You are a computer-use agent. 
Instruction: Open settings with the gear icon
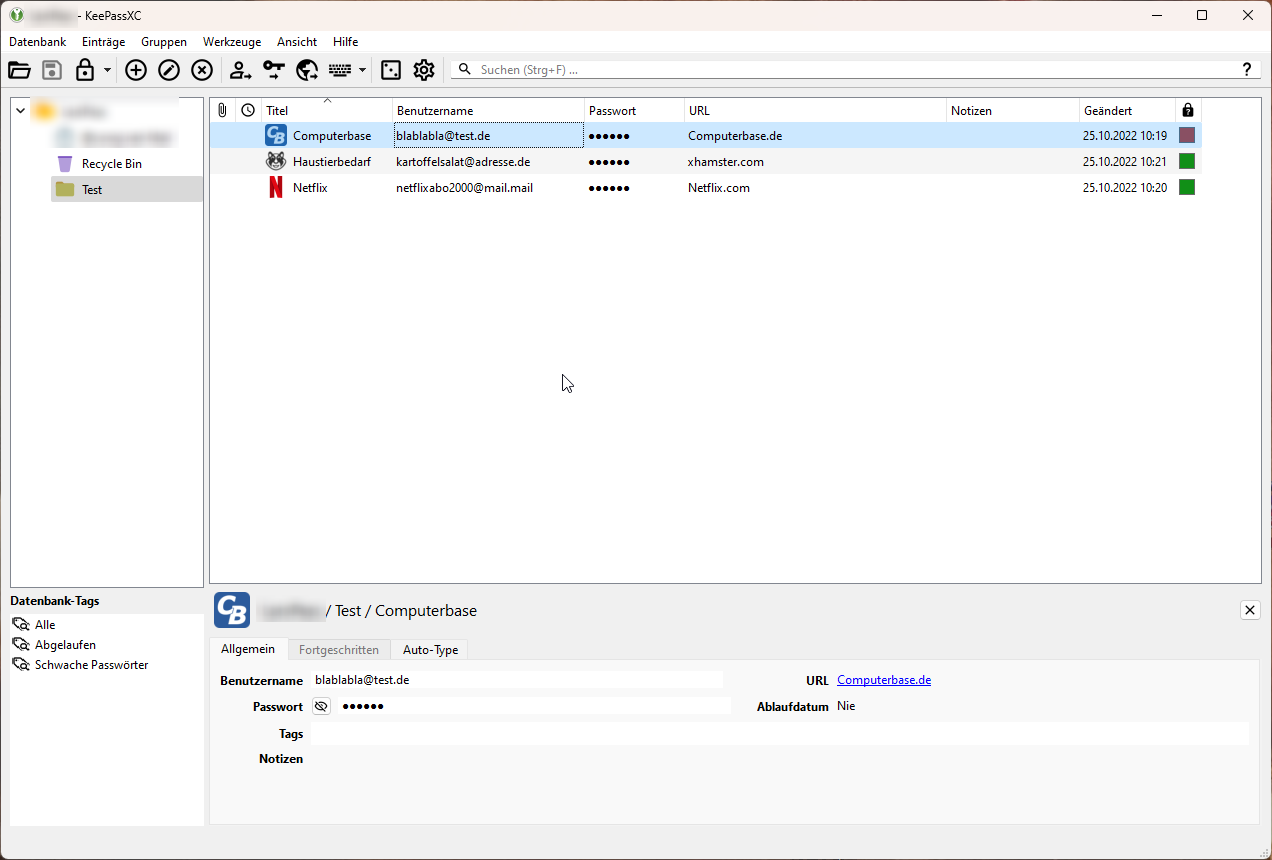click(424, 70)
